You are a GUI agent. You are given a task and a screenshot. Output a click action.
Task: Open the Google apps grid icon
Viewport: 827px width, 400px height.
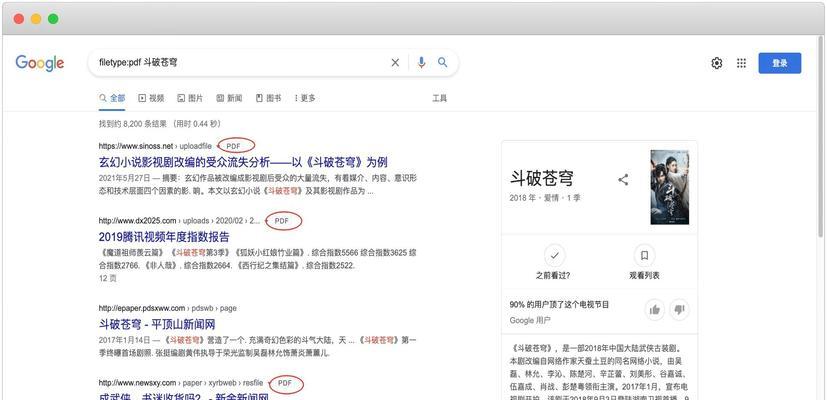(742, 63)
